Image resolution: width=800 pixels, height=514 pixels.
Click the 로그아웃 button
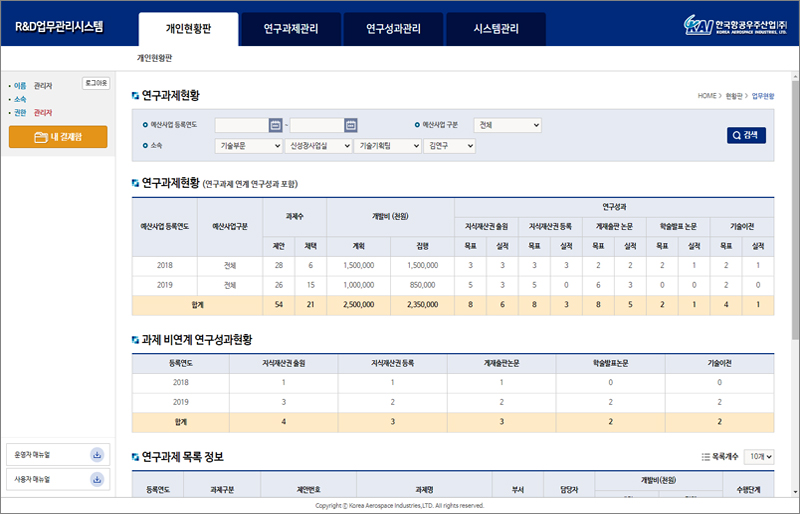tap(96, 83)
